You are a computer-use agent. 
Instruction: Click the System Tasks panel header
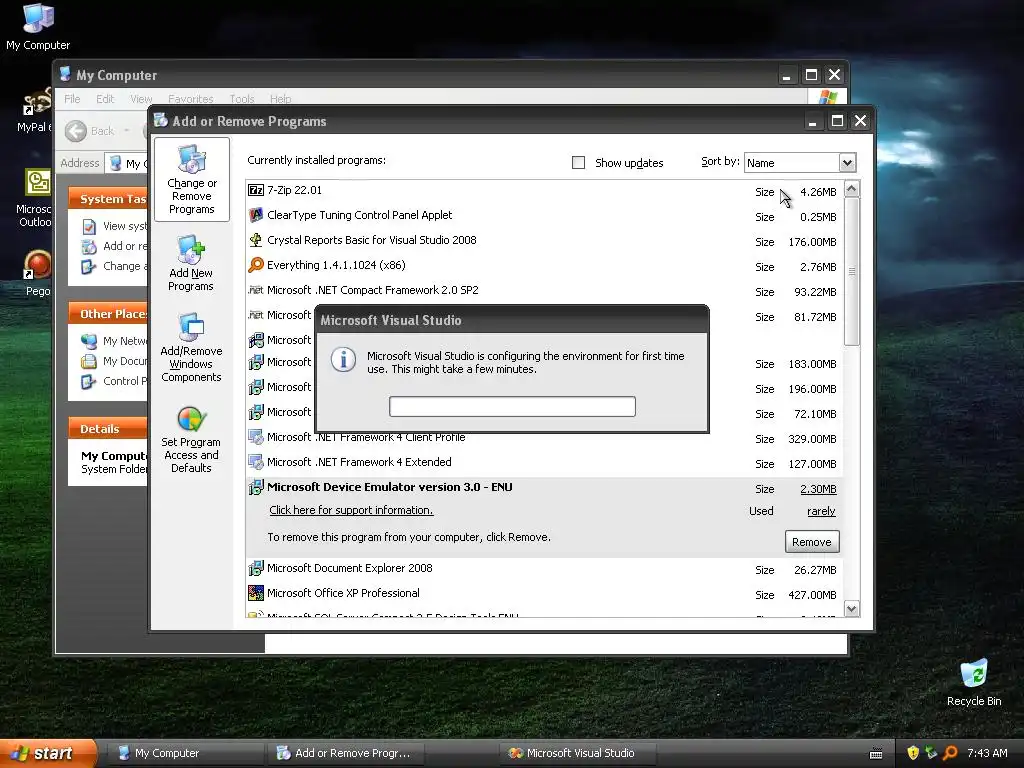[108, 199]
